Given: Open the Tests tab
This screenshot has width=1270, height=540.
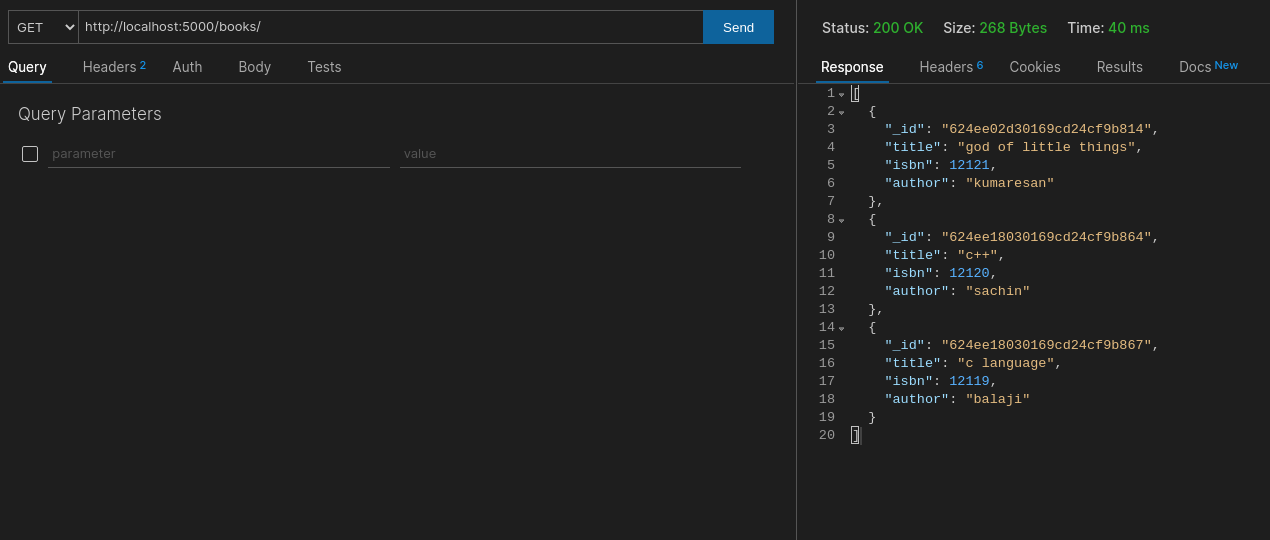Looking at the screenshot, I should pyautogui.click(x=324, y=67).
